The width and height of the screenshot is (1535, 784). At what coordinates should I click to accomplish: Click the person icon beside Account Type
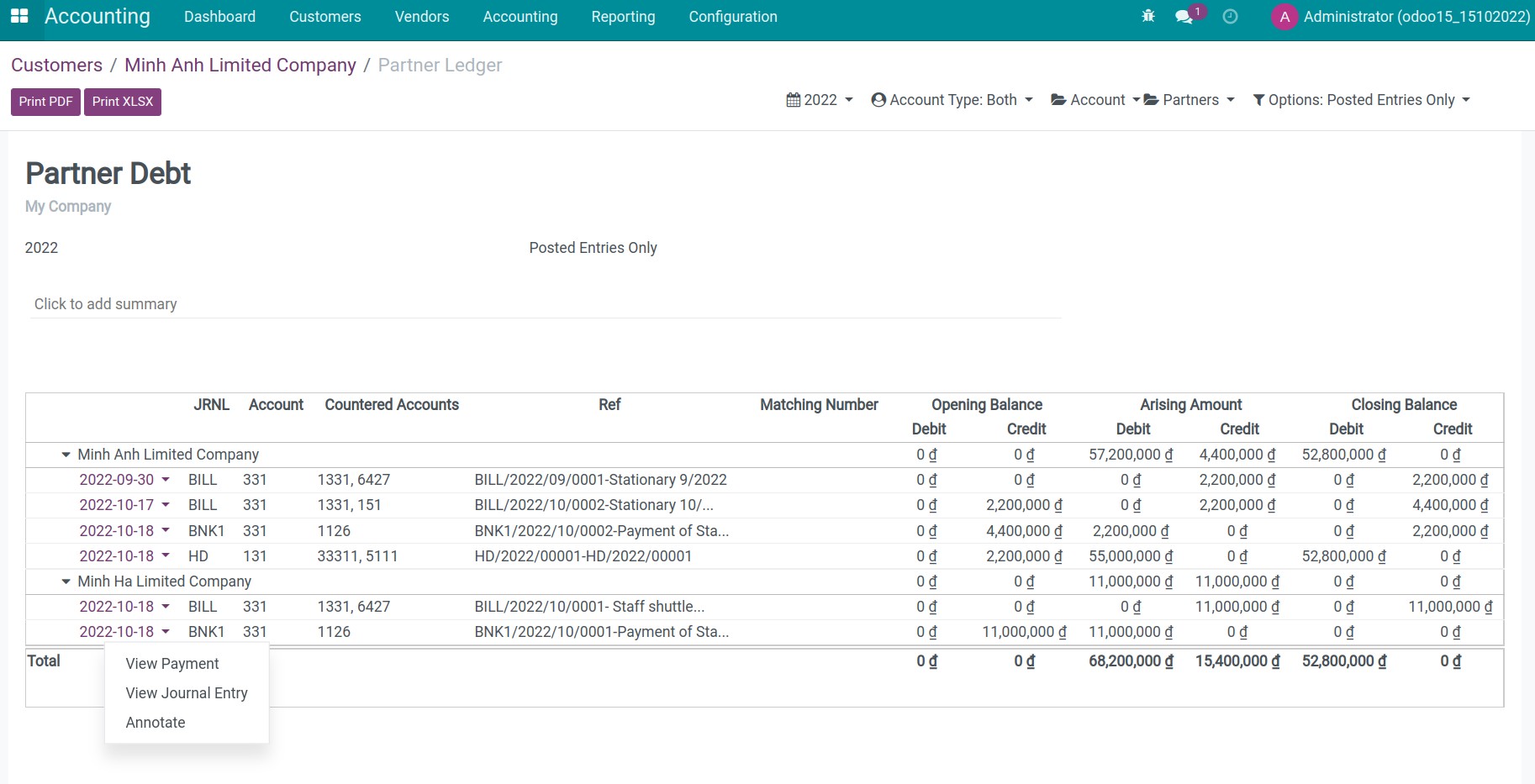click(x=878, y=99)
